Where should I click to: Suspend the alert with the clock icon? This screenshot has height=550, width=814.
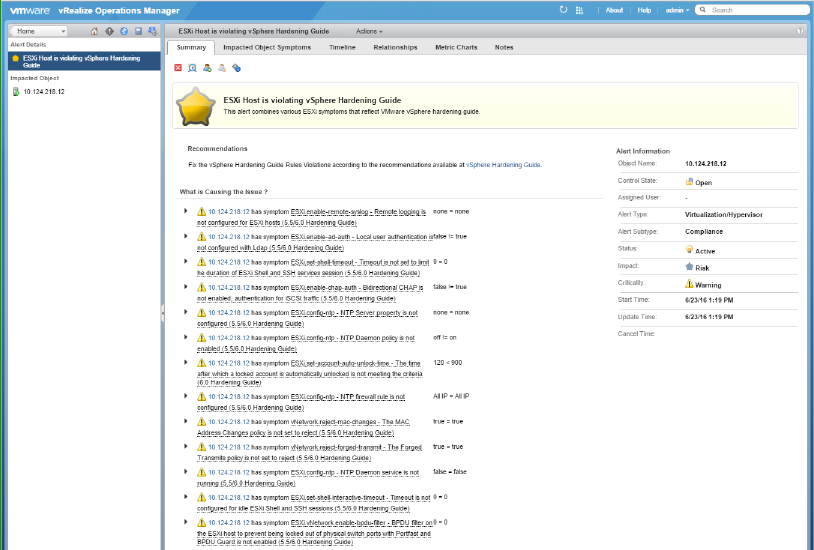tap(193, 68)
